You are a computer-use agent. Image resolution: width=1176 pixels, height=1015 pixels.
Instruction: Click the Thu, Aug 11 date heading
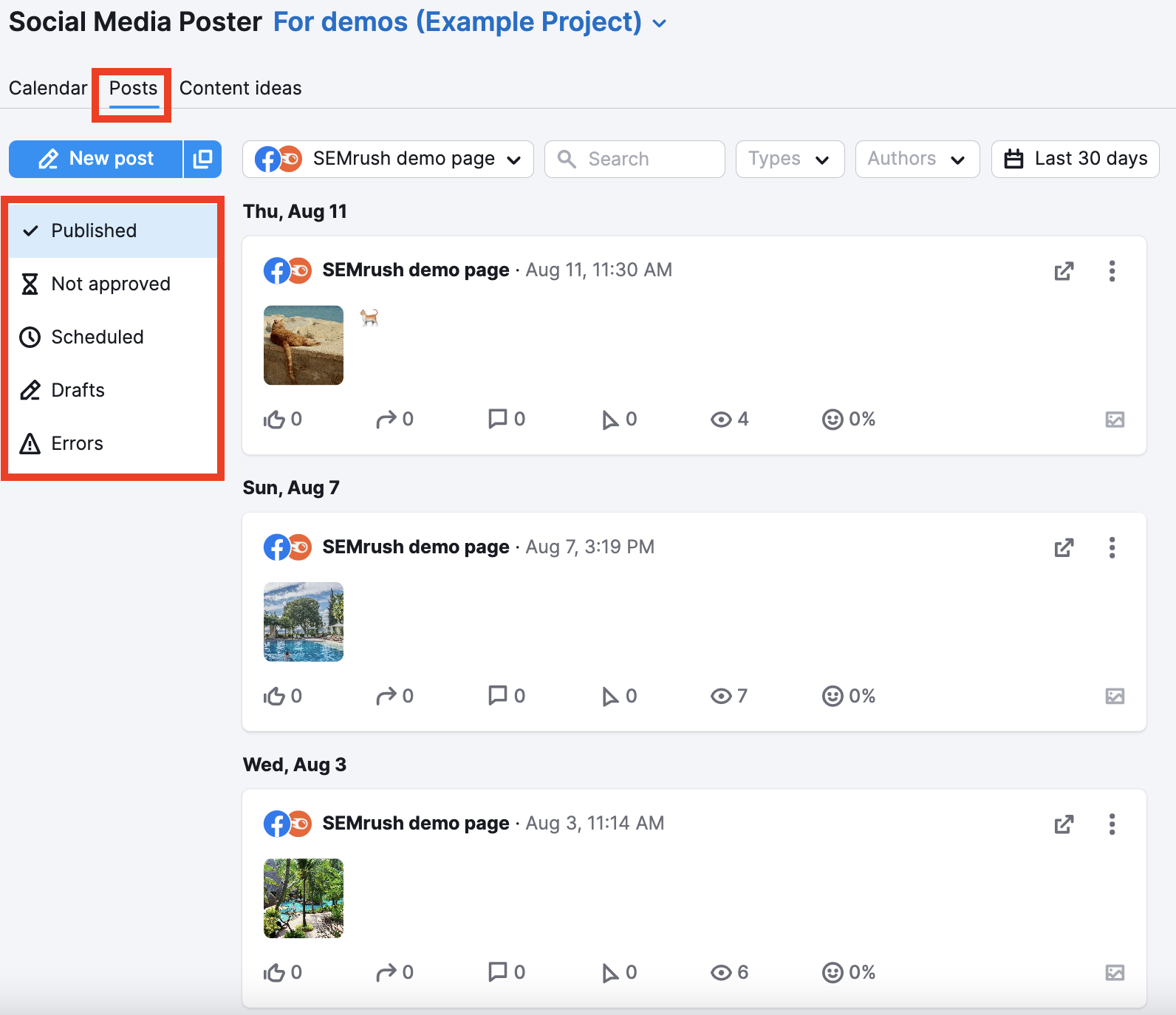pyautogui.click(x=295, y=212)
